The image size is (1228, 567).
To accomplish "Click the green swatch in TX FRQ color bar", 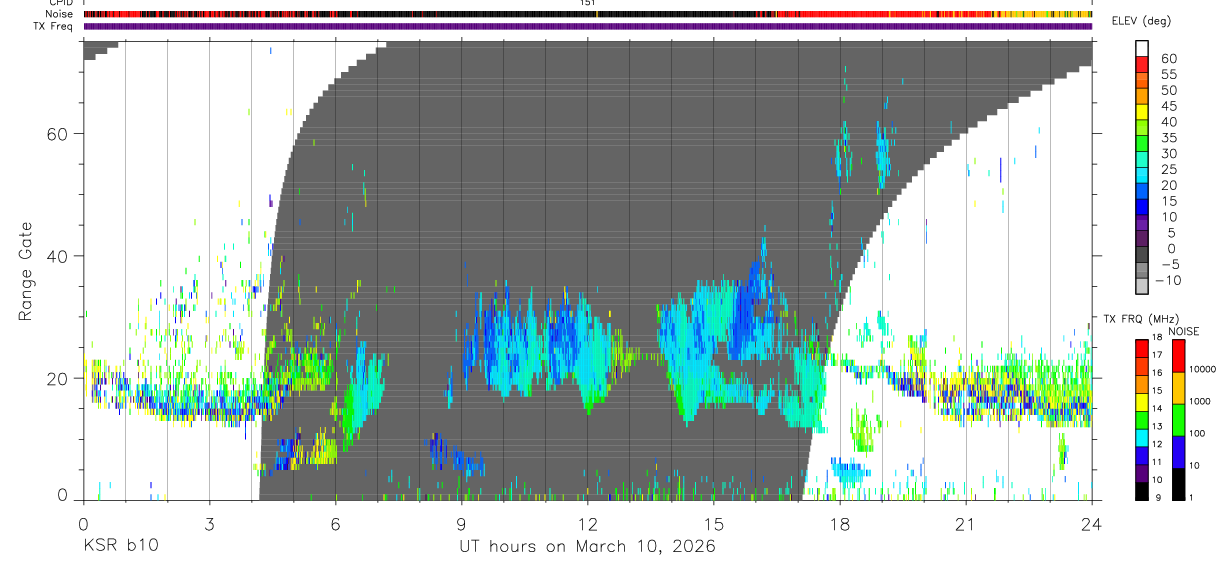I will click(x=1142, y=420).
